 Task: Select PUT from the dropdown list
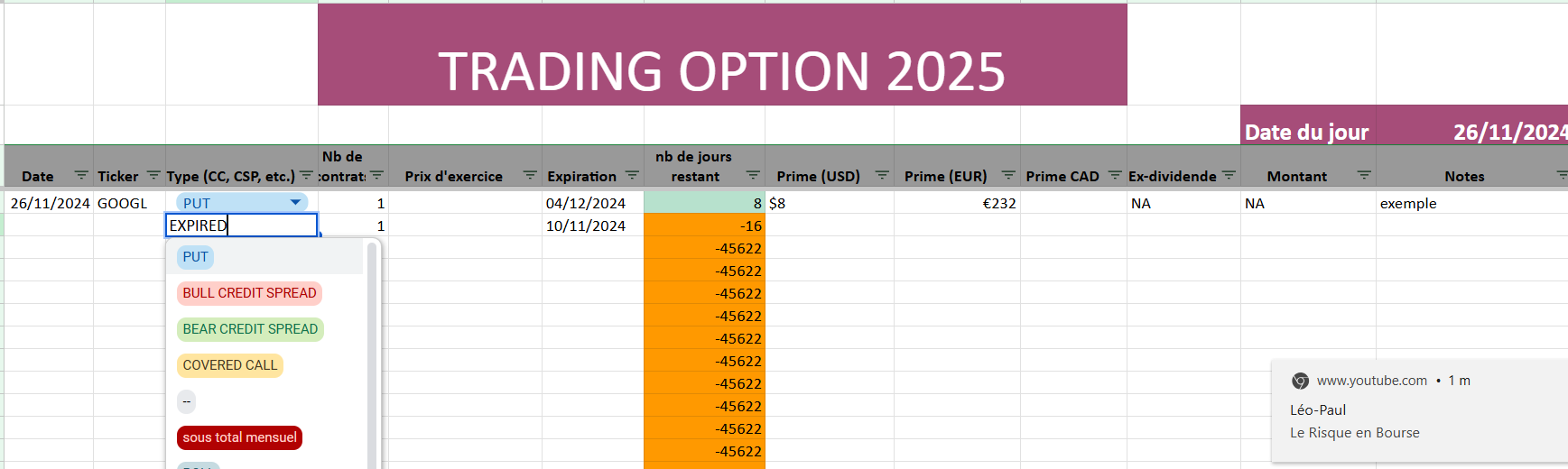[x=195, y=257]
